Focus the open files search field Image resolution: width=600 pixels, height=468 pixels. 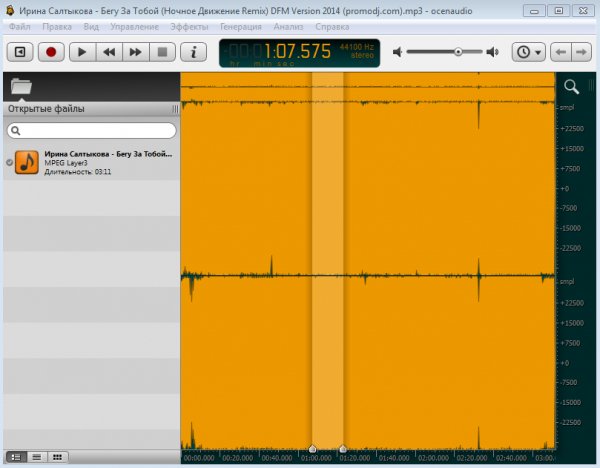[x=91, y=130]
